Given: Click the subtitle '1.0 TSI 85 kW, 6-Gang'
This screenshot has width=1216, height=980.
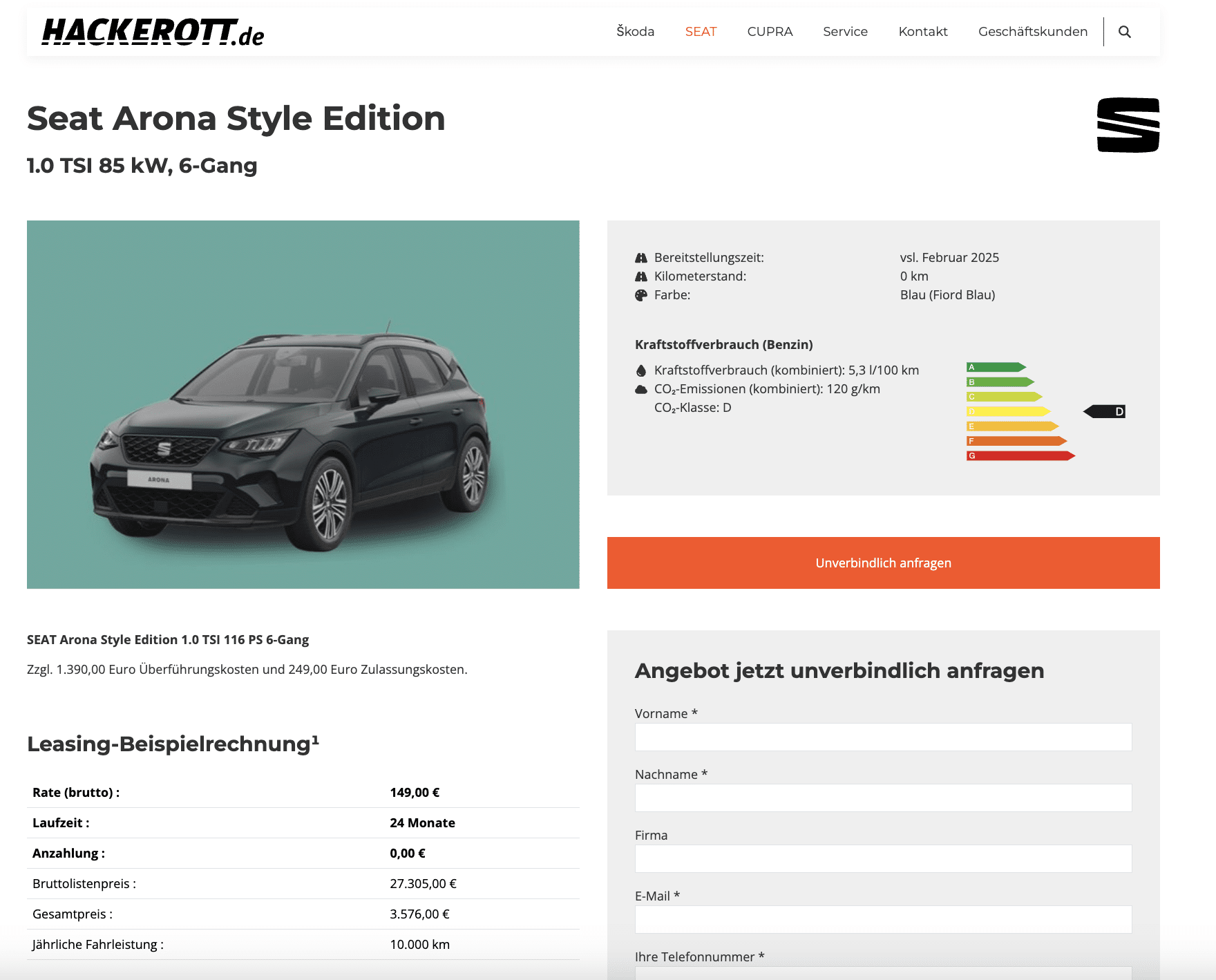Looking at the screenshot, I should [142, 166].
